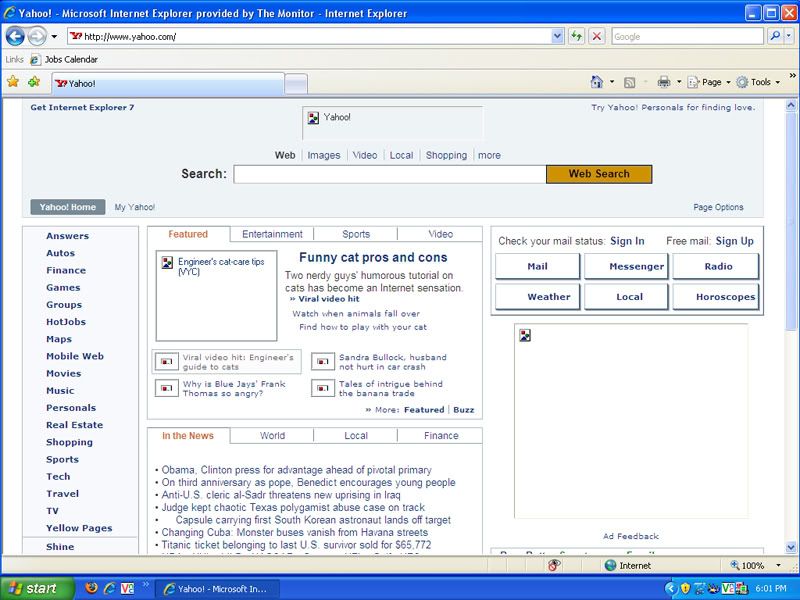This screenshot has width=800, height=600.
Task: Click in the Yahoo search text field
Action: point(390,174)
